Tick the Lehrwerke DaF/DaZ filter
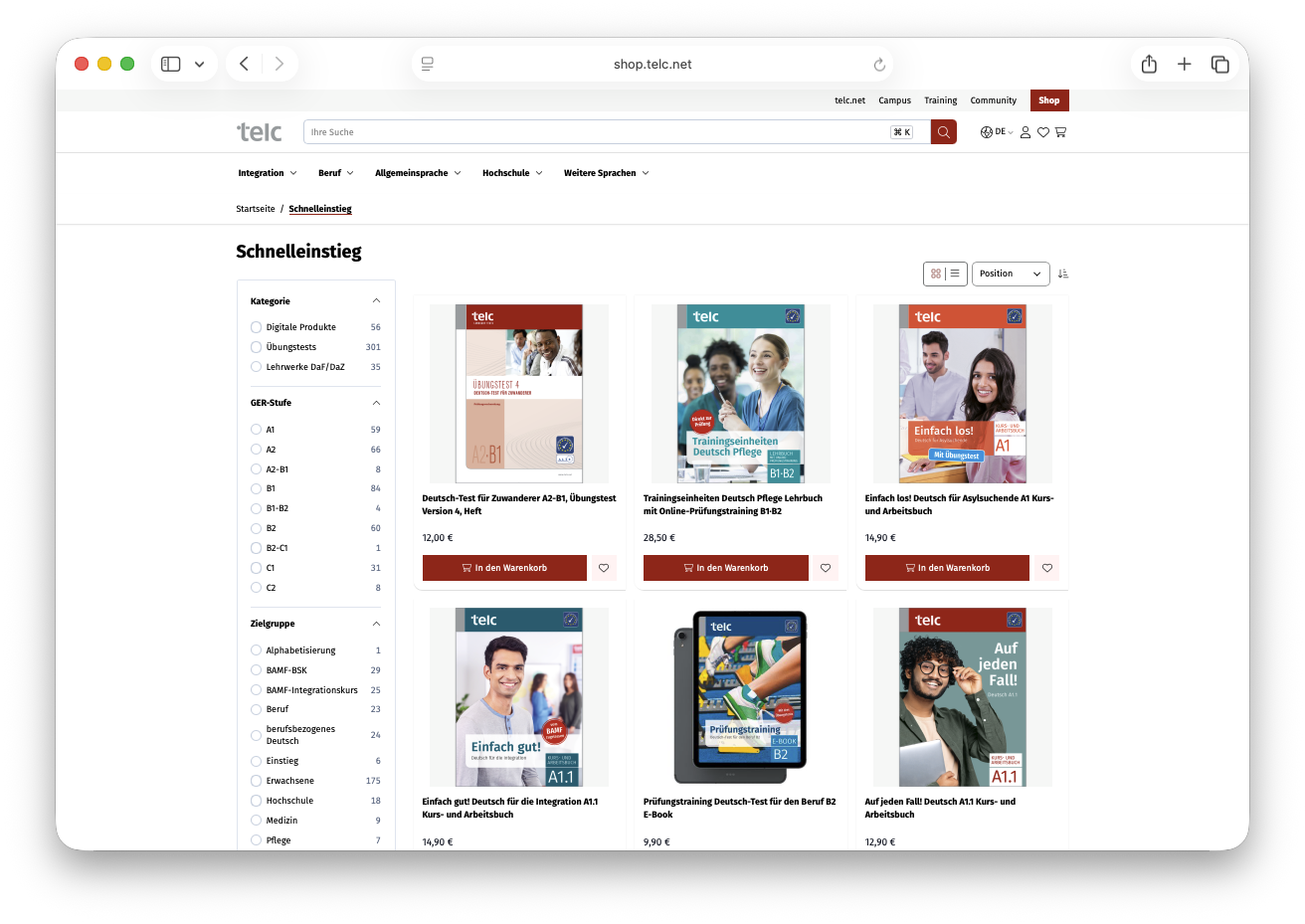The width and height of the screenshot is (1305, 924). click(x=257, y=367)
